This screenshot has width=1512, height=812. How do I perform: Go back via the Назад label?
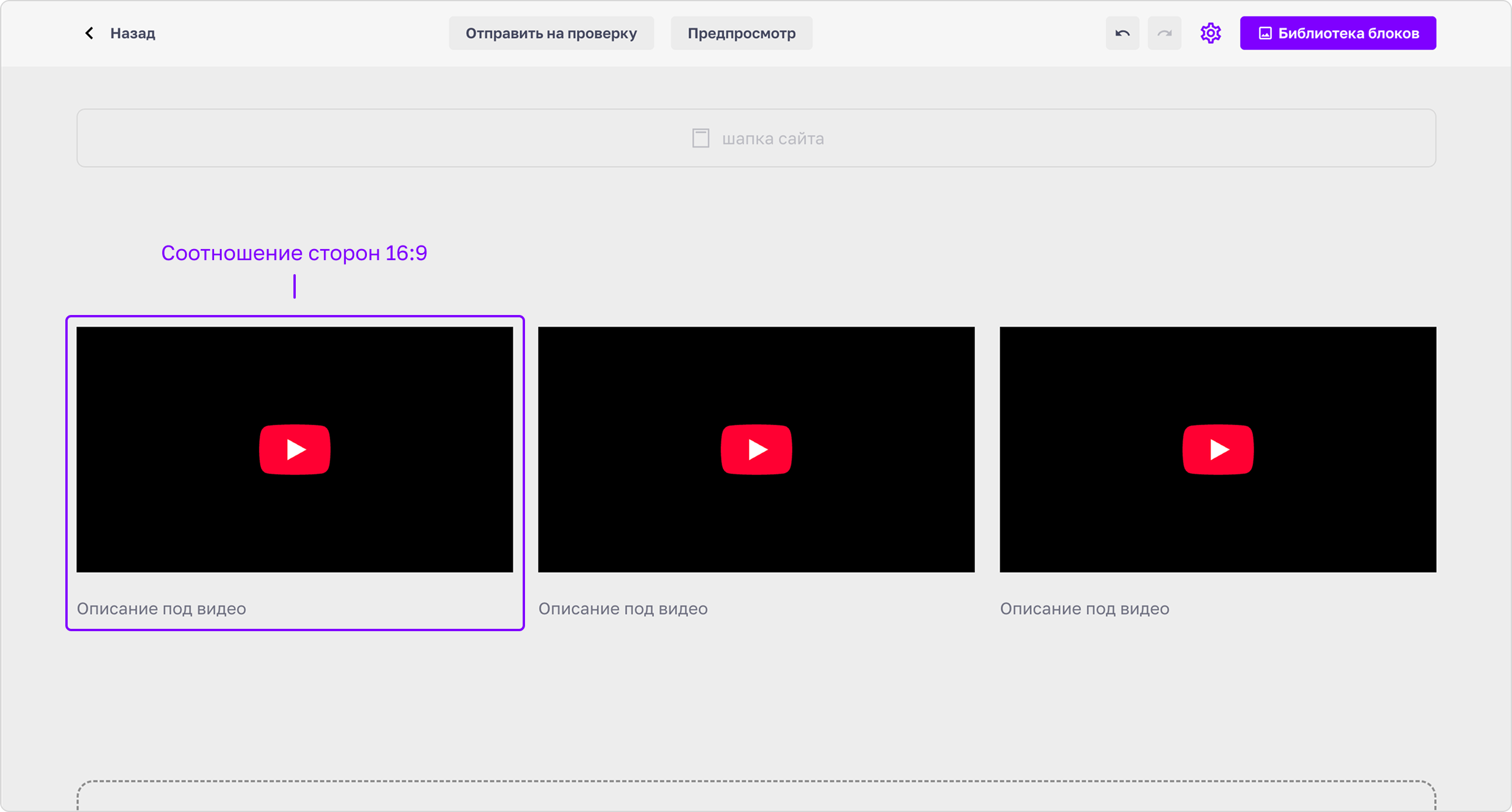pos(132,33)
